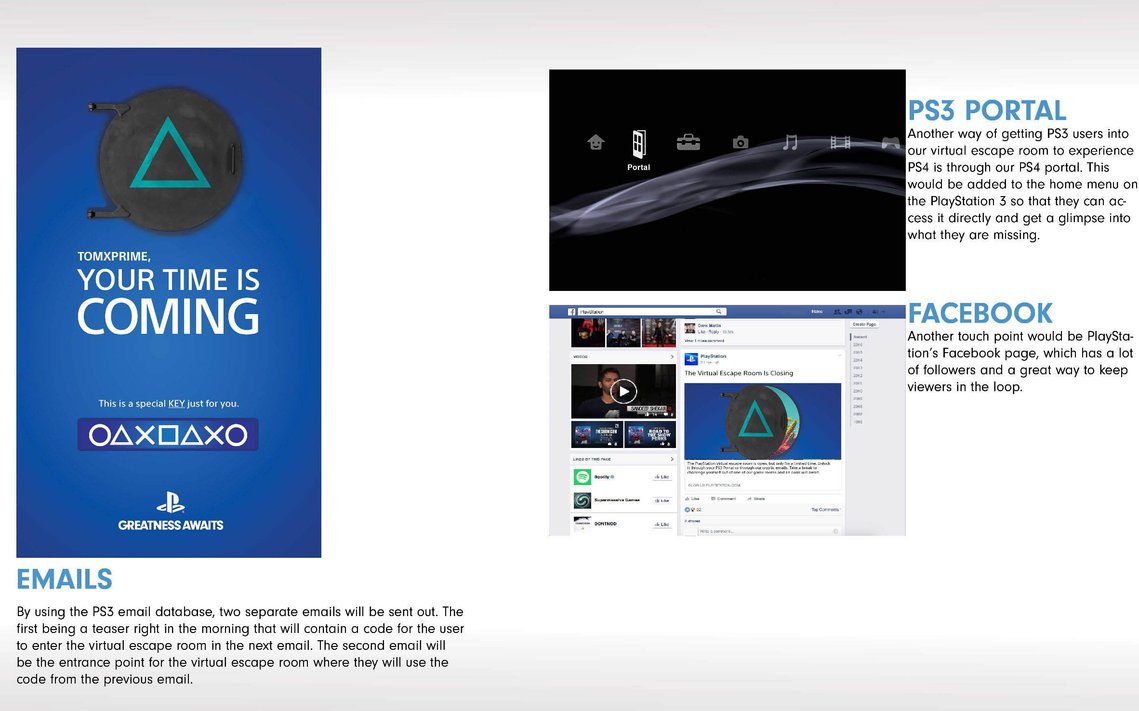Screen dimensions: 1139x711
Task: Click the "EMAILS" heading
Action: (65, 580)
